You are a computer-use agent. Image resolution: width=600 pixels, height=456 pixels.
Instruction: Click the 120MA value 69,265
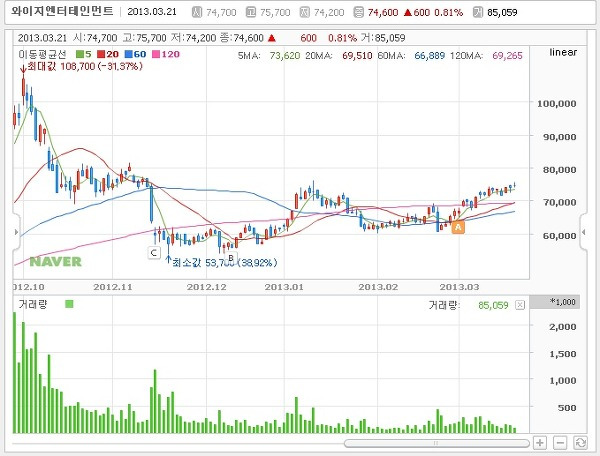point(507,55)
